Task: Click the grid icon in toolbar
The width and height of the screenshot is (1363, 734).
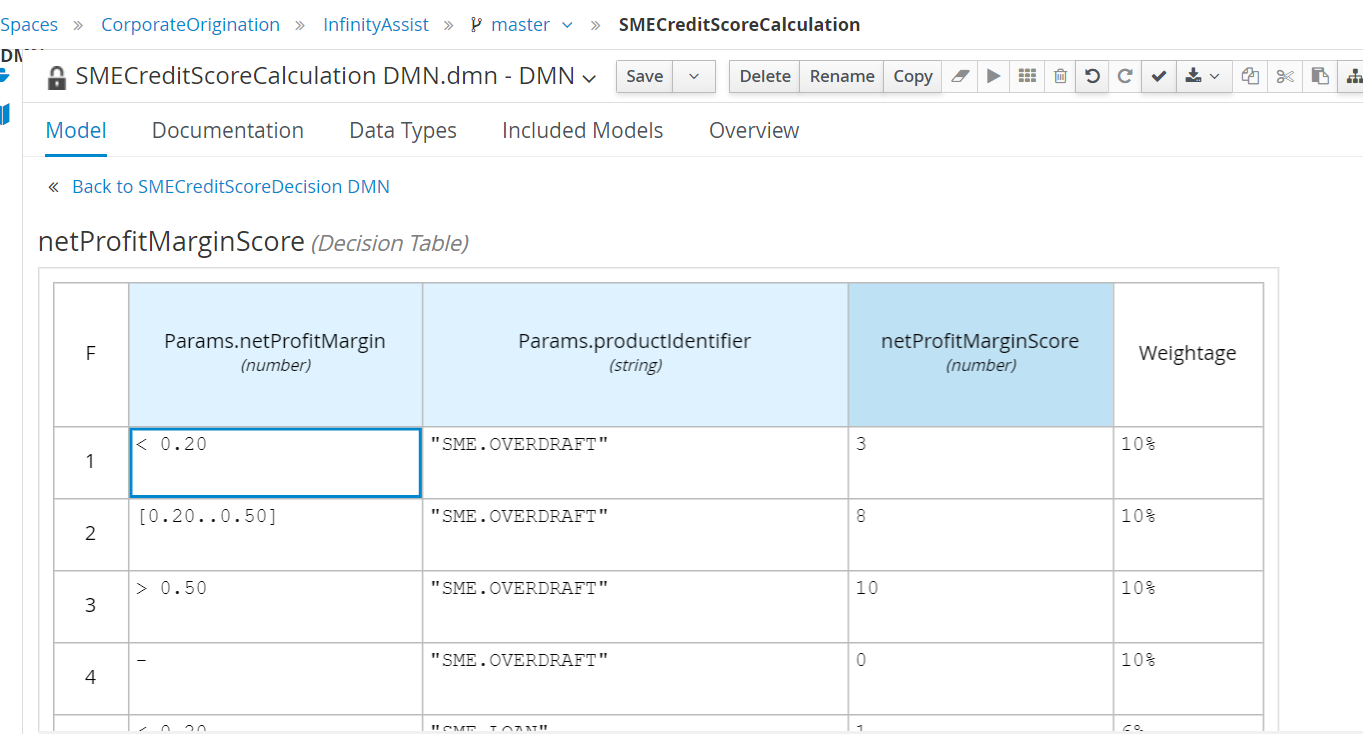Action: [x=1027, y=76]
